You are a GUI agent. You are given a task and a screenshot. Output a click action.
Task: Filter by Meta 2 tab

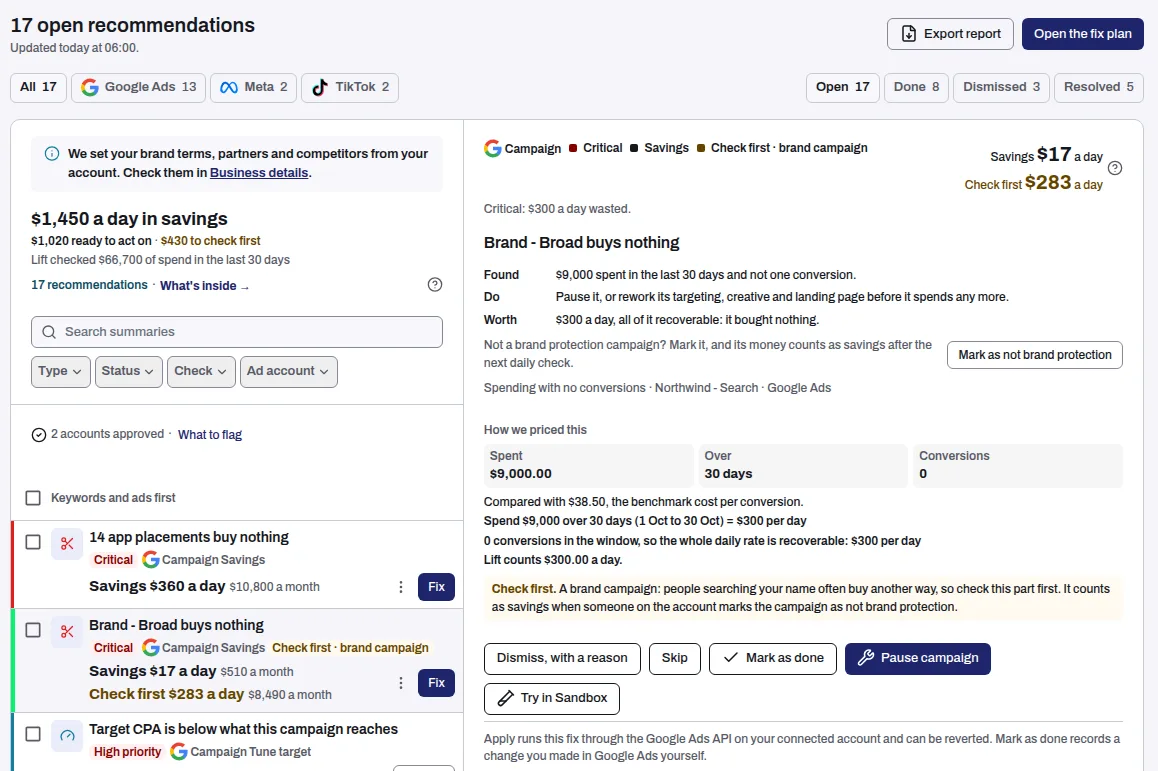pos(254,87)
